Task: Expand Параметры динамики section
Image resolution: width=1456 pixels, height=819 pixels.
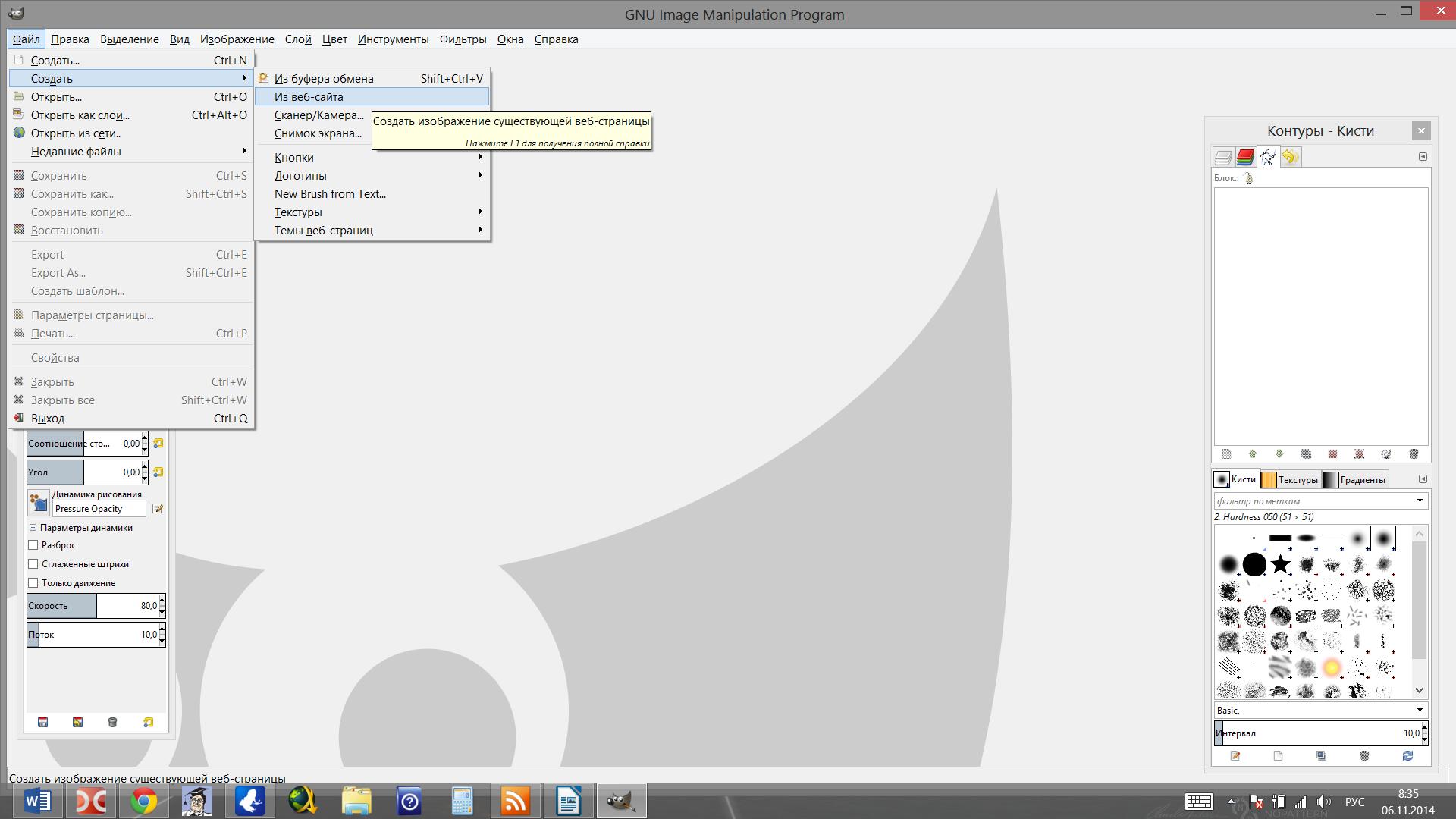Action: (33, 528)
